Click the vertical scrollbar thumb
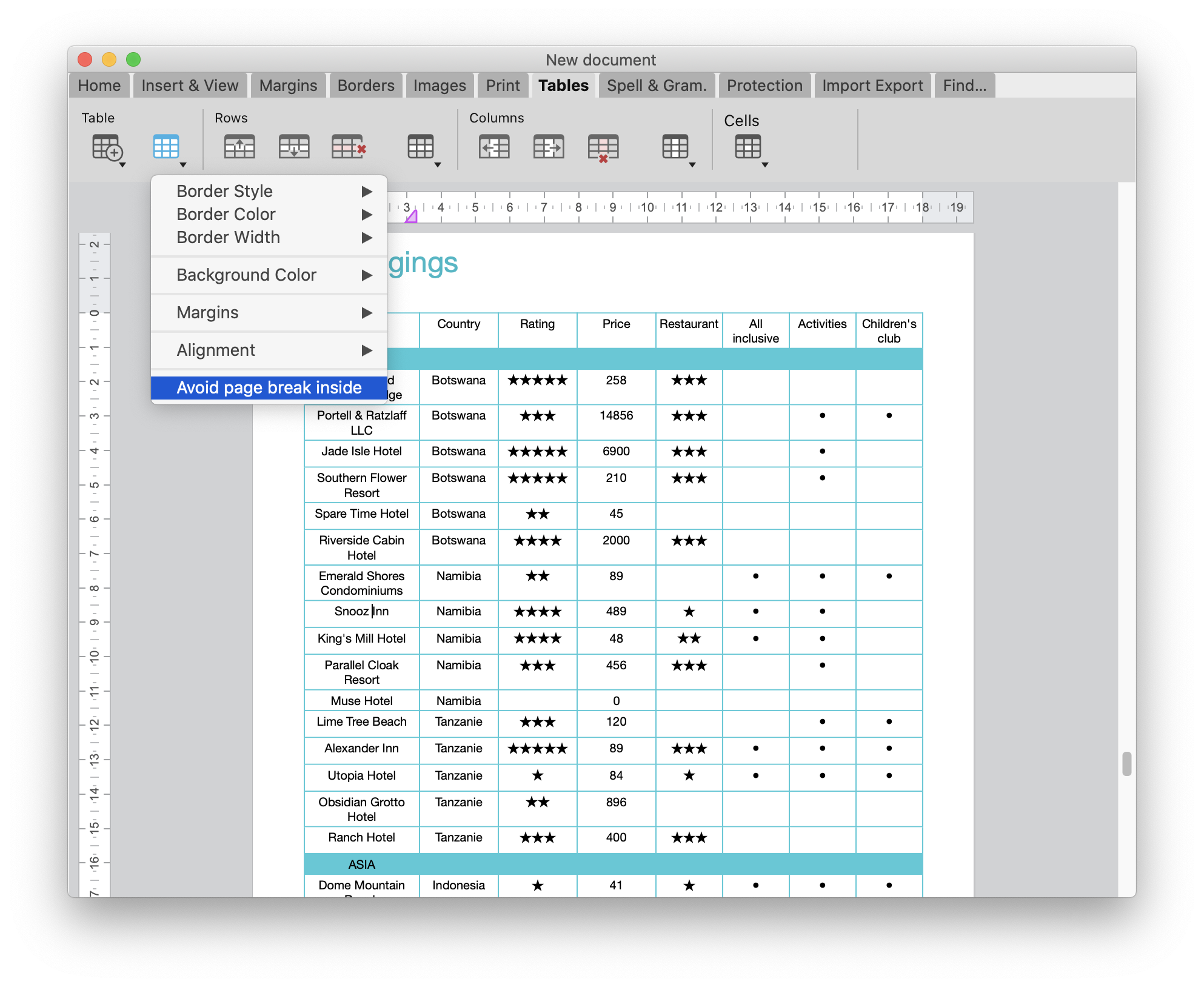This screenshot has height=987, width=1204. [1126, 763]
